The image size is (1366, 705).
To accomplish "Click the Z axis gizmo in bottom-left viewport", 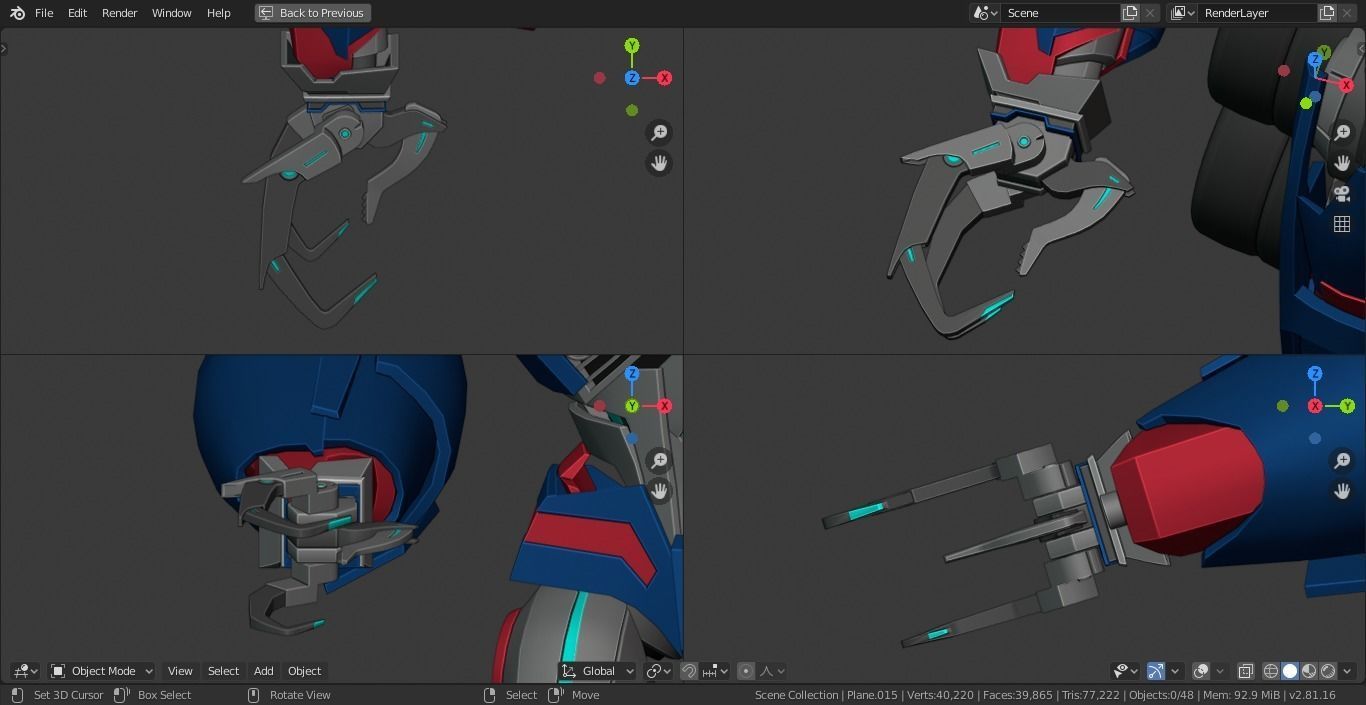I will pyautogui.click(x=632, y=374).
